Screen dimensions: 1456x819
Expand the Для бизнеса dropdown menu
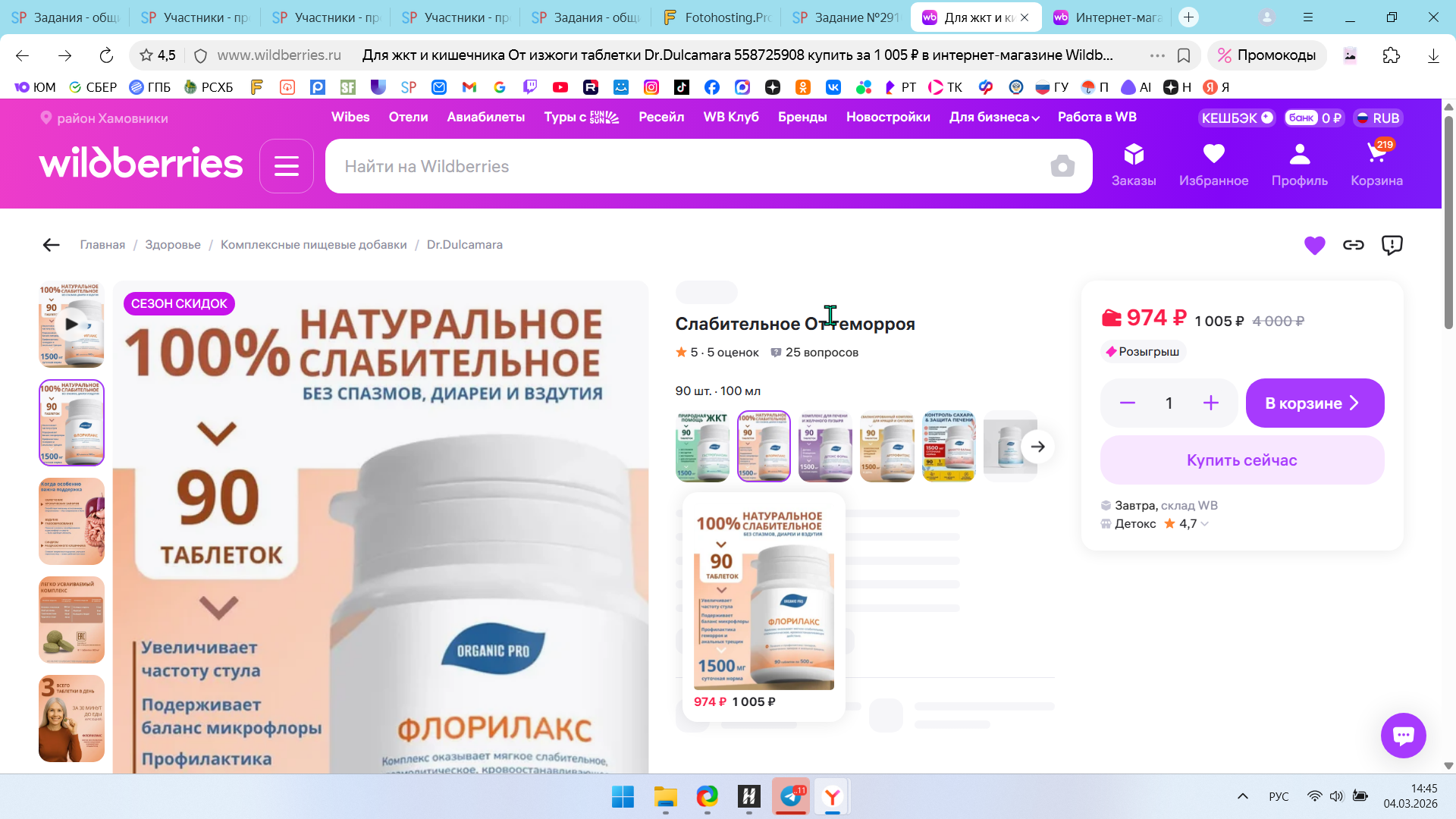[x=994, y=118]
